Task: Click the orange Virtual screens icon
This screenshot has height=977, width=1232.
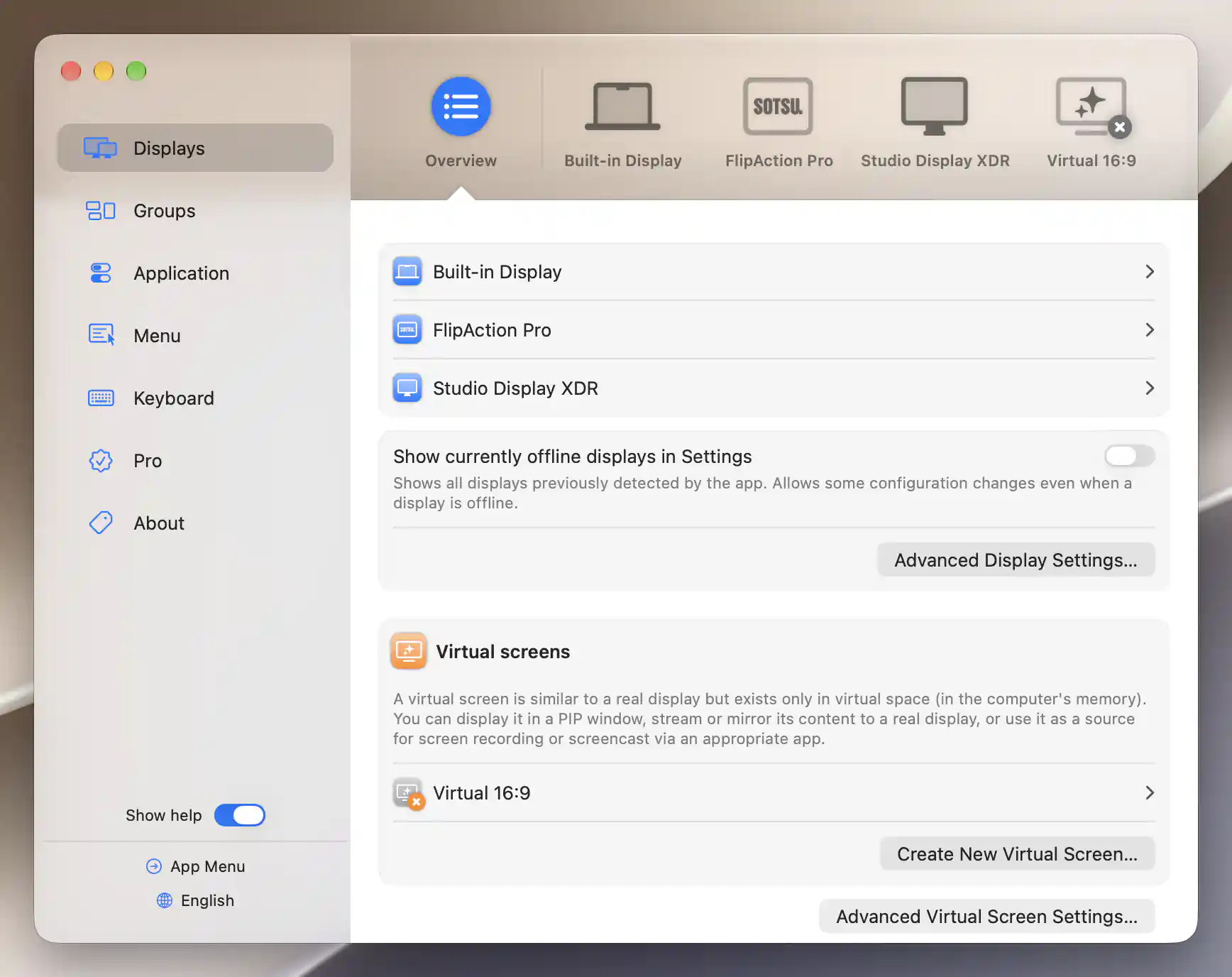Action: (x=409, y=651)
